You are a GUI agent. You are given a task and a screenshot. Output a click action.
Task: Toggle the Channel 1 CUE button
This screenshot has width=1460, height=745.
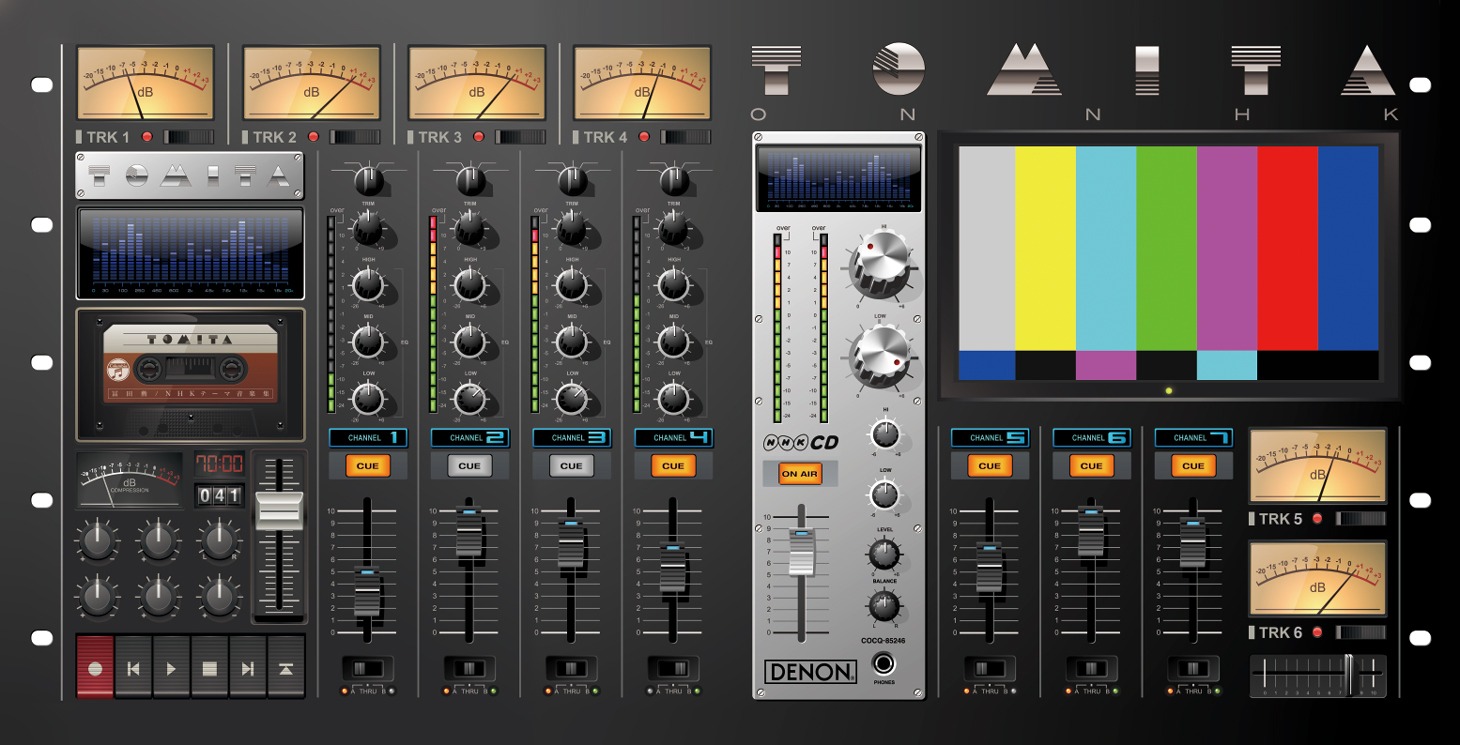pos(368,466)
